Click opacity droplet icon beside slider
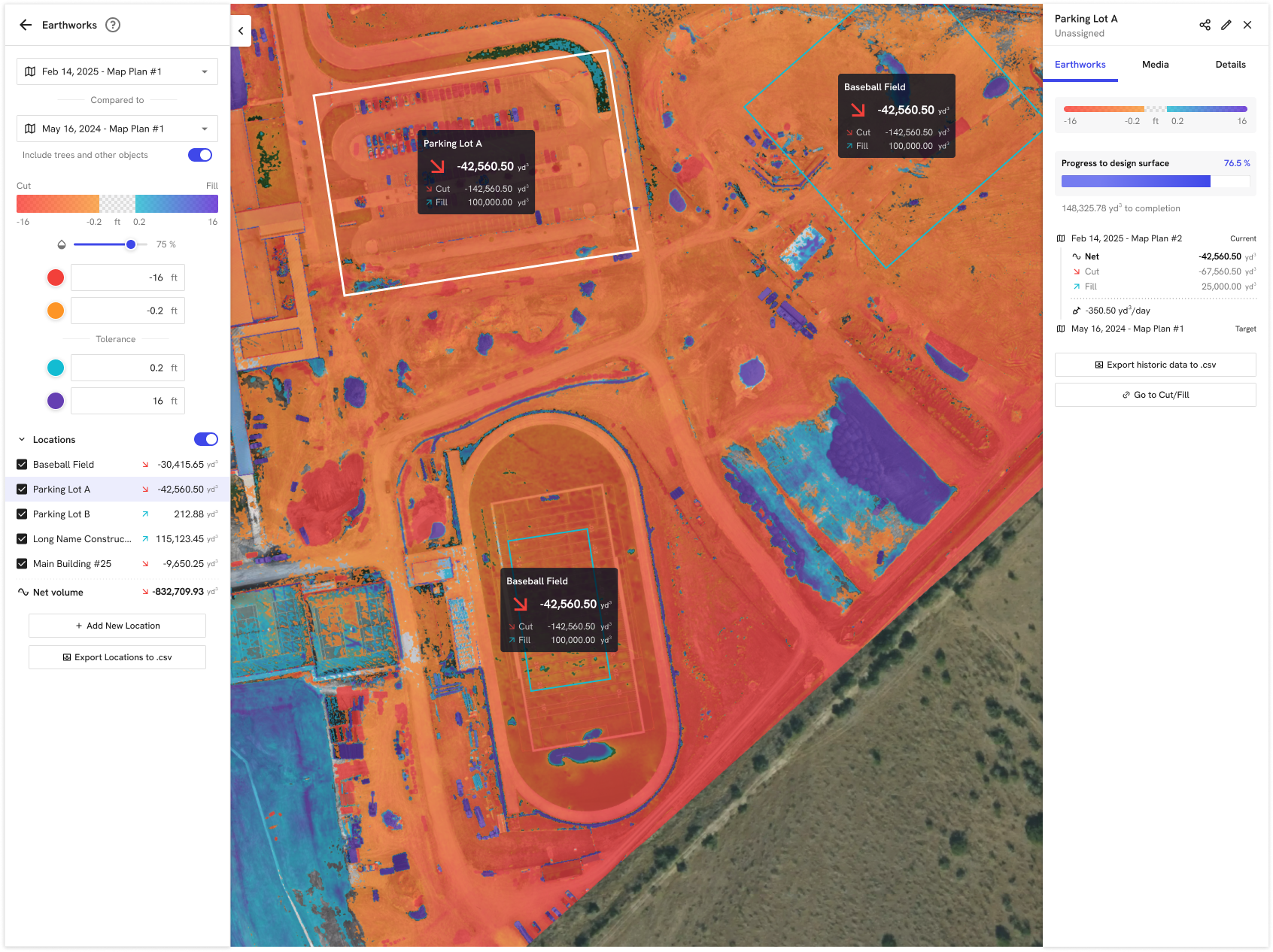The height and width of the screenshot is (952, 1273). tap(62, 244)
